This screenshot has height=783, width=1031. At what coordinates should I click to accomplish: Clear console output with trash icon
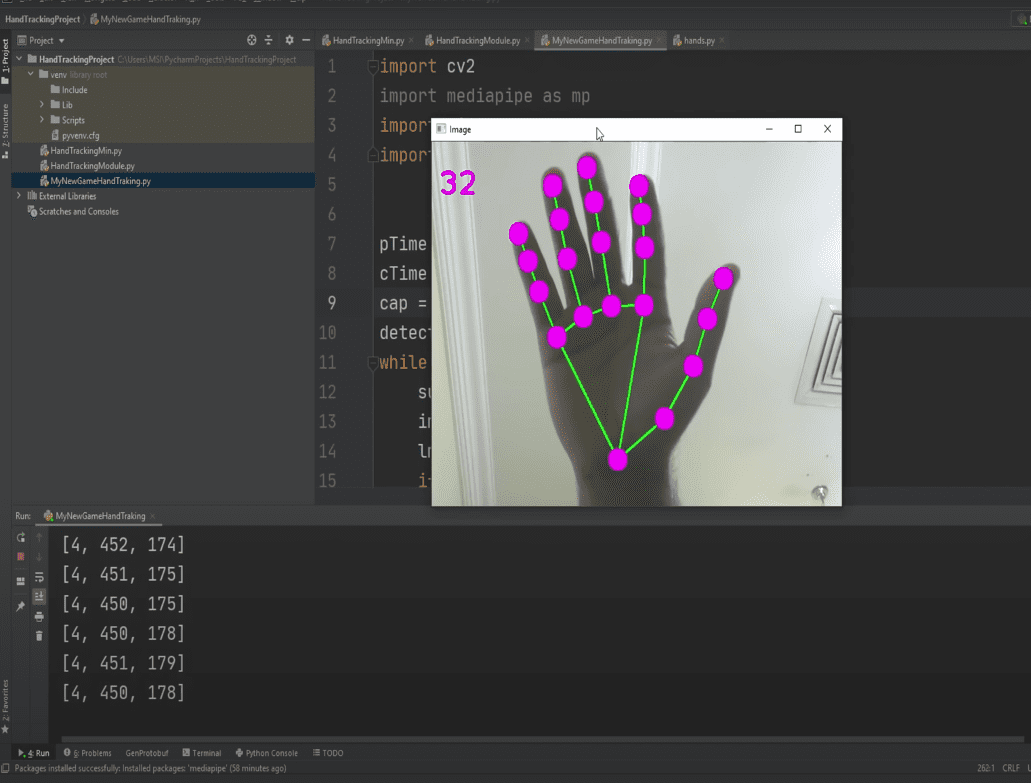pos(39,635)
